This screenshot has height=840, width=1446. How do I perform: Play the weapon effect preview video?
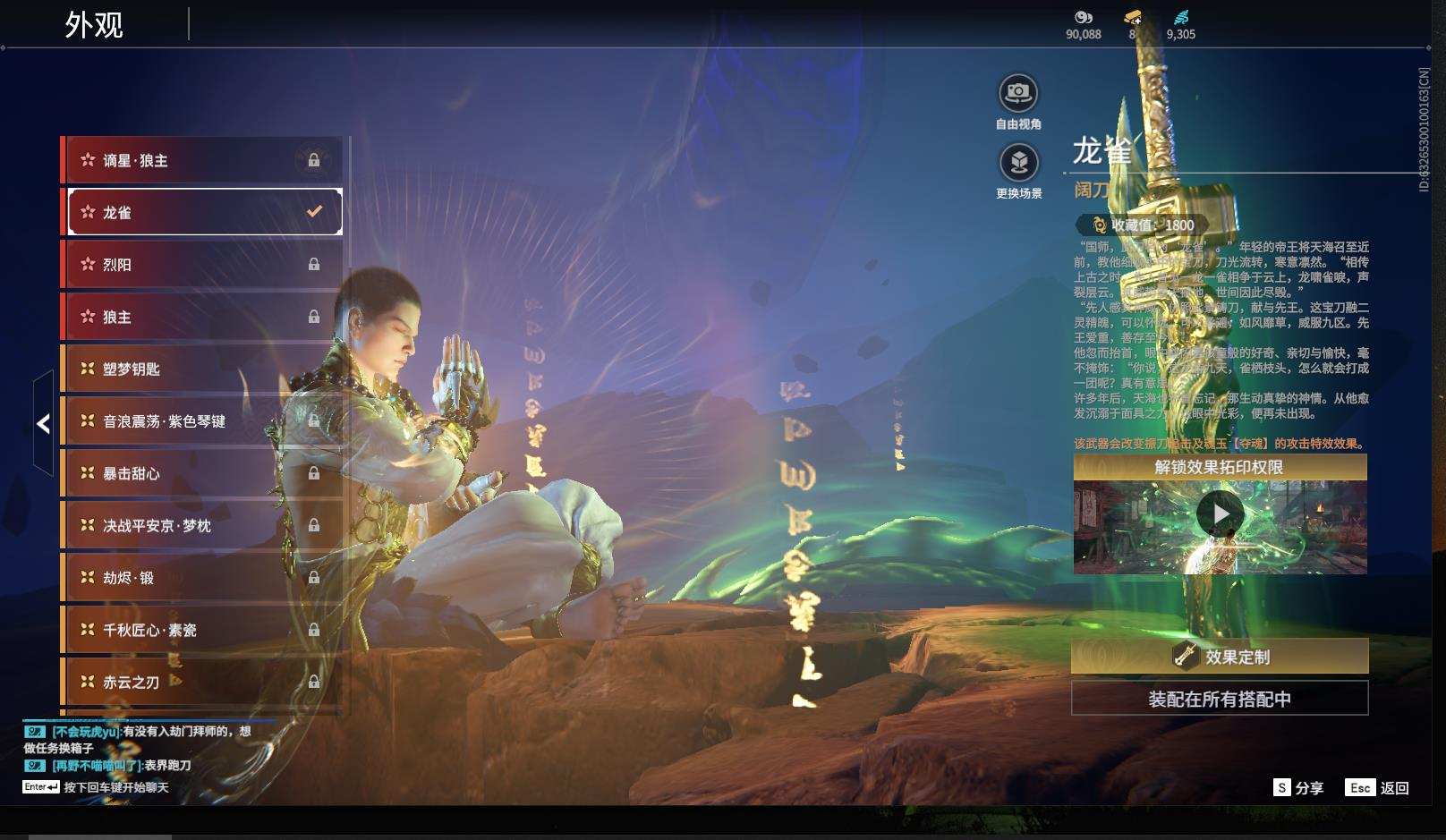[1221, 513]
